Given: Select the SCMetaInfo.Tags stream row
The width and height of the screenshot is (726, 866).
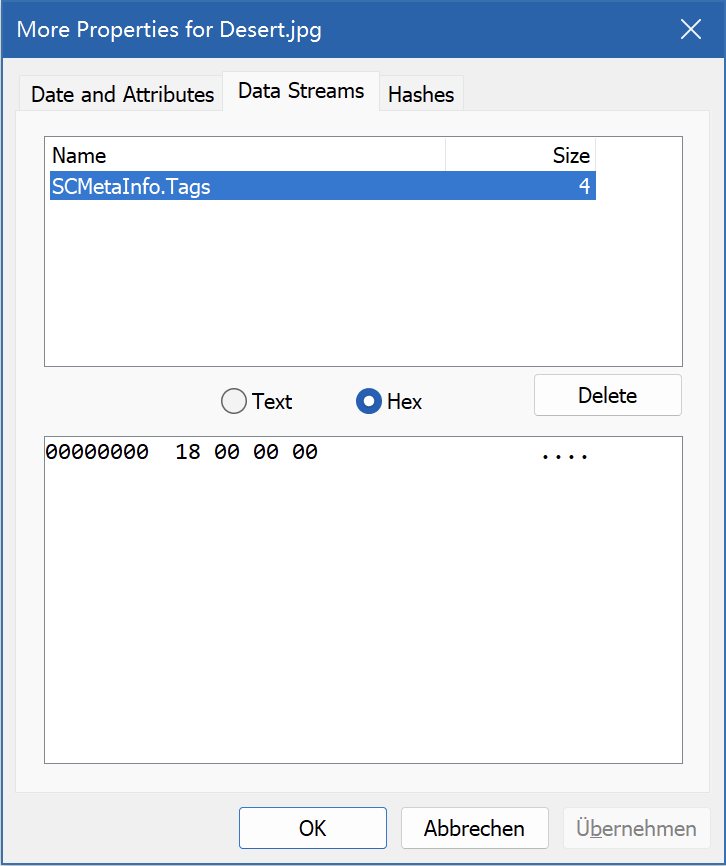Looking at the screenshot, I should coord(323,186).
